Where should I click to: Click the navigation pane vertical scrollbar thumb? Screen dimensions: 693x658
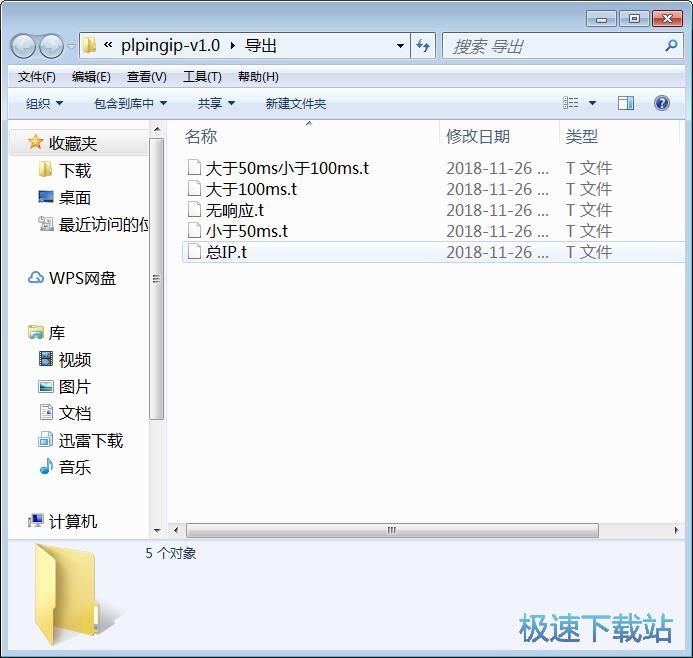pyautogui.click(x=156, y=279)
